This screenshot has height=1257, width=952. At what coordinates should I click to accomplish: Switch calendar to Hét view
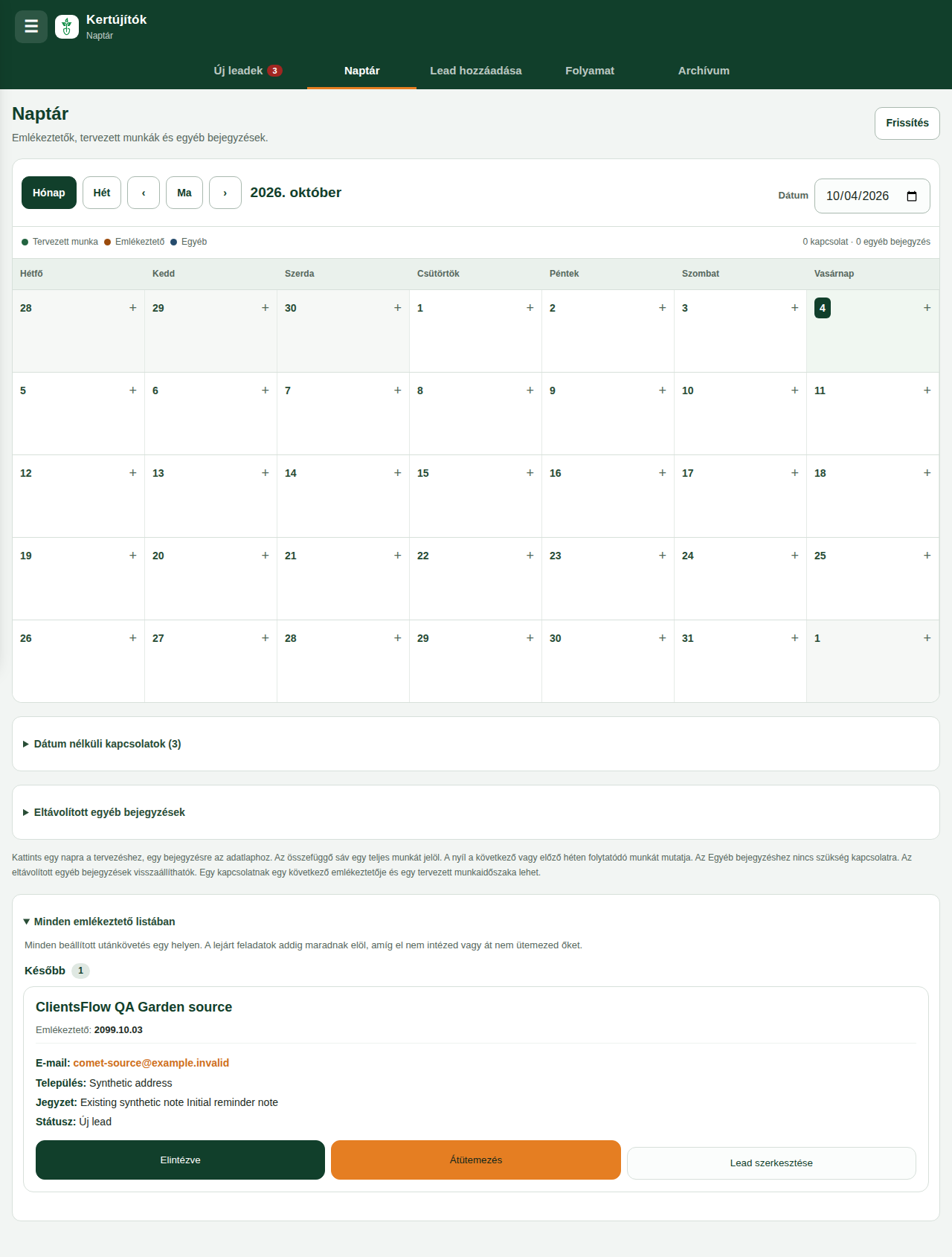(x=102, y=193)
